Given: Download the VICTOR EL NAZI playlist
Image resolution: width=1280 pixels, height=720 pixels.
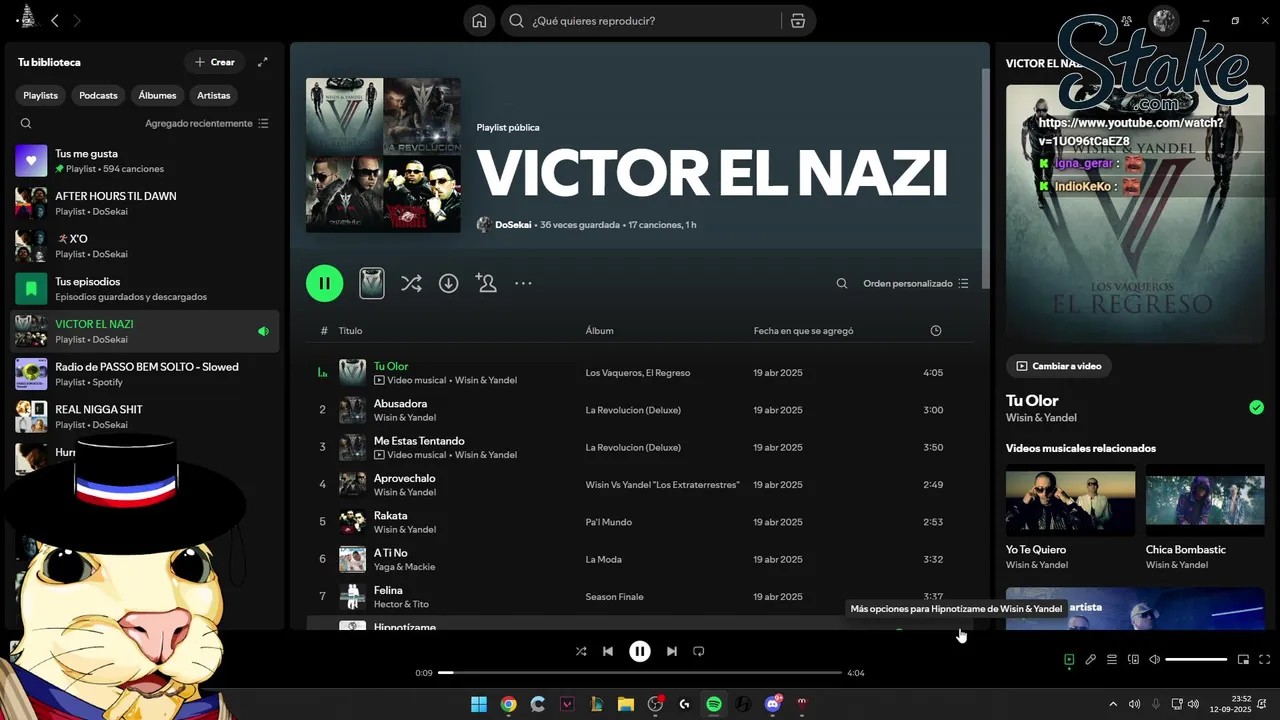Looking at the screenshot, I should [449, 283].
